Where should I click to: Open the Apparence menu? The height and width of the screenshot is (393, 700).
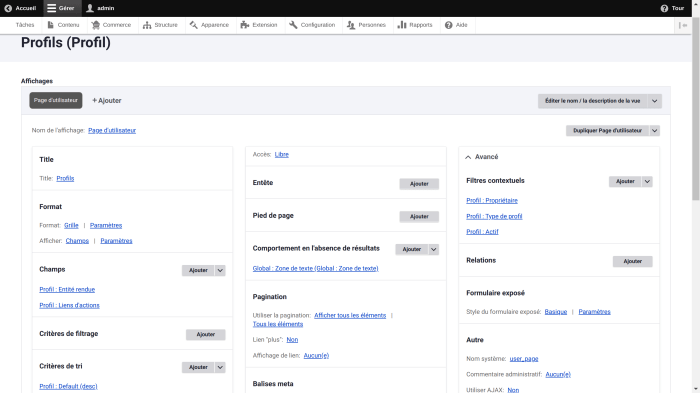click(209, 25)
